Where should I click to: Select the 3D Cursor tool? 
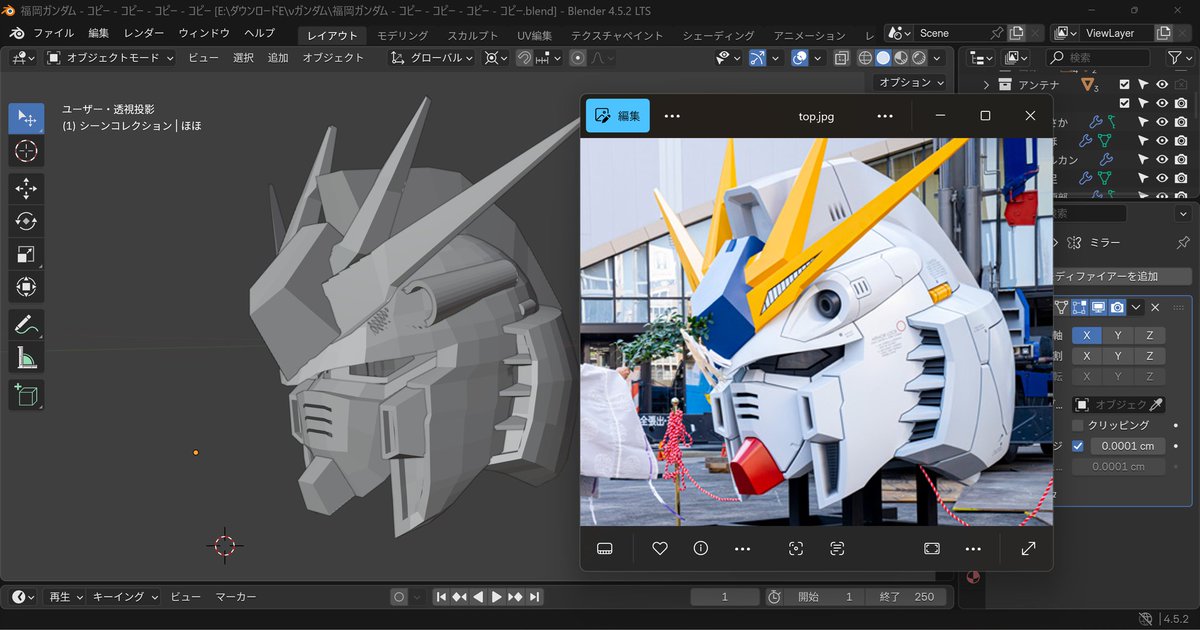pos(26,151)
